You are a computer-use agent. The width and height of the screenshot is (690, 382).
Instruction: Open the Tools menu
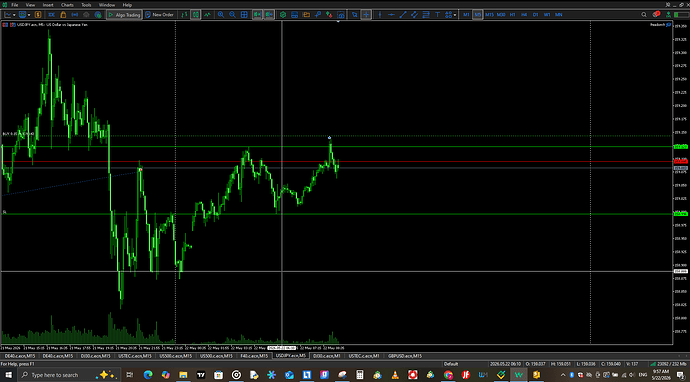coord(86,5)
